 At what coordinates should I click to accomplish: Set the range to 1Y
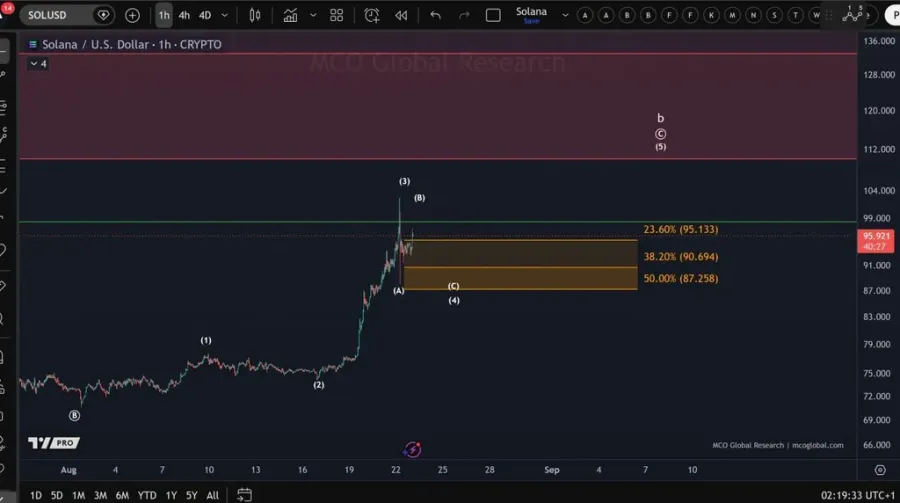pyautogui.click(x=171, y=495)
